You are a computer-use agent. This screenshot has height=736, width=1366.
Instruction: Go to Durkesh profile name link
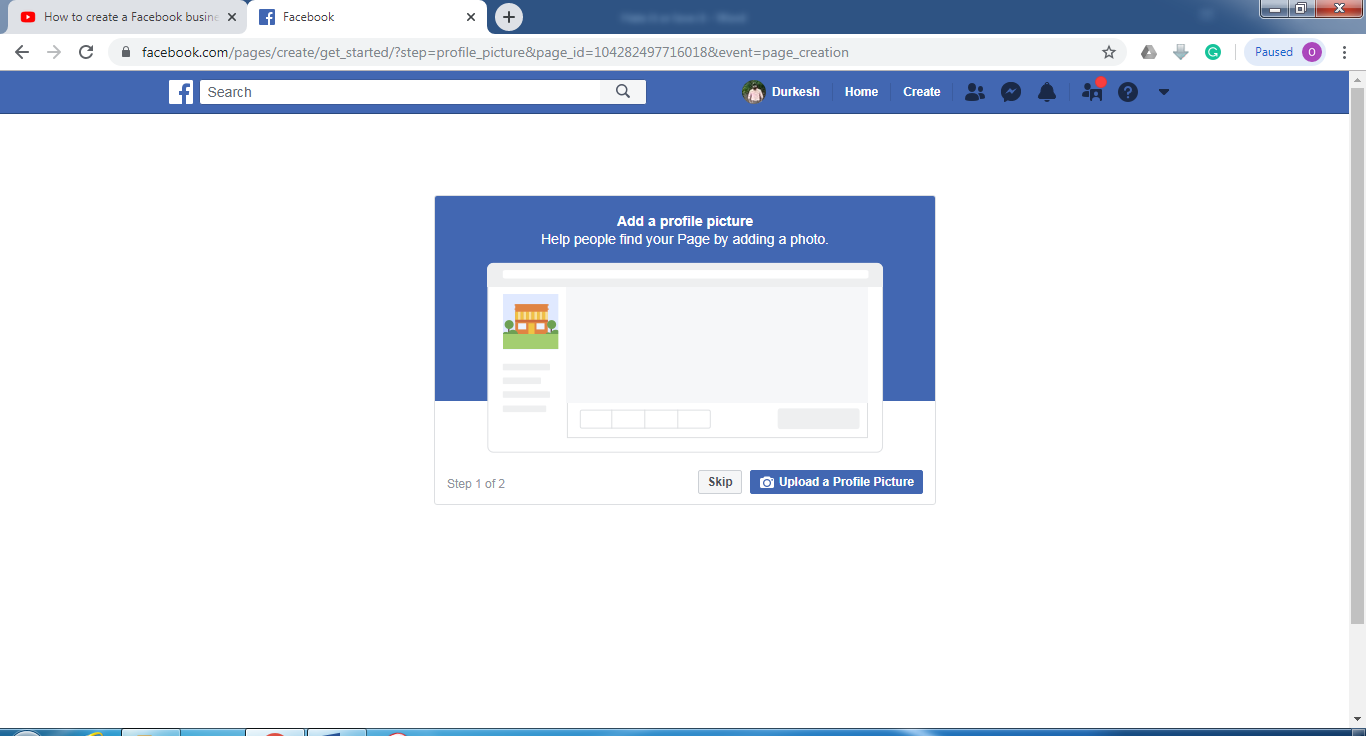point(796,92)
